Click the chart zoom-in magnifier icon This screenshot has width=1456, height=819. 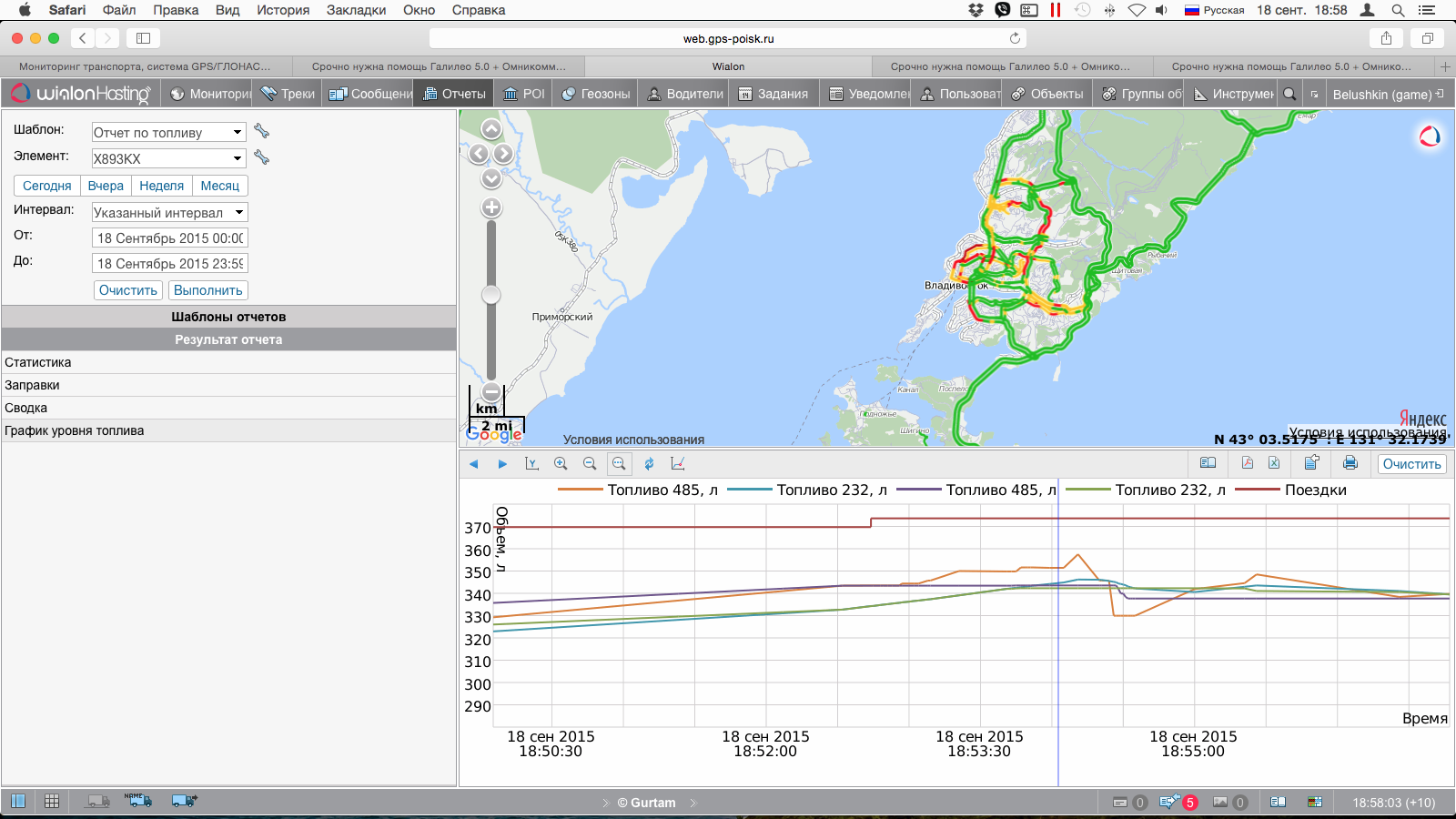click(x=561, y=463)
